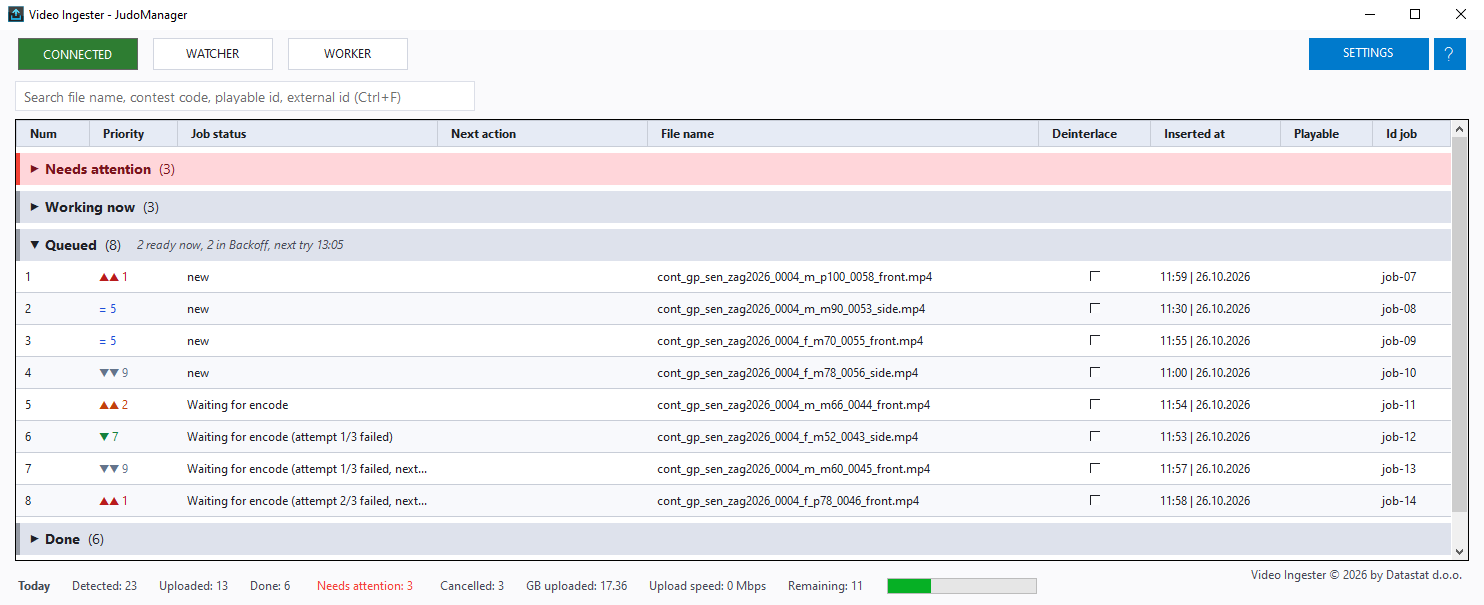
Task: Click the blue equals priority icon for job-09
Action: point(102,341)
